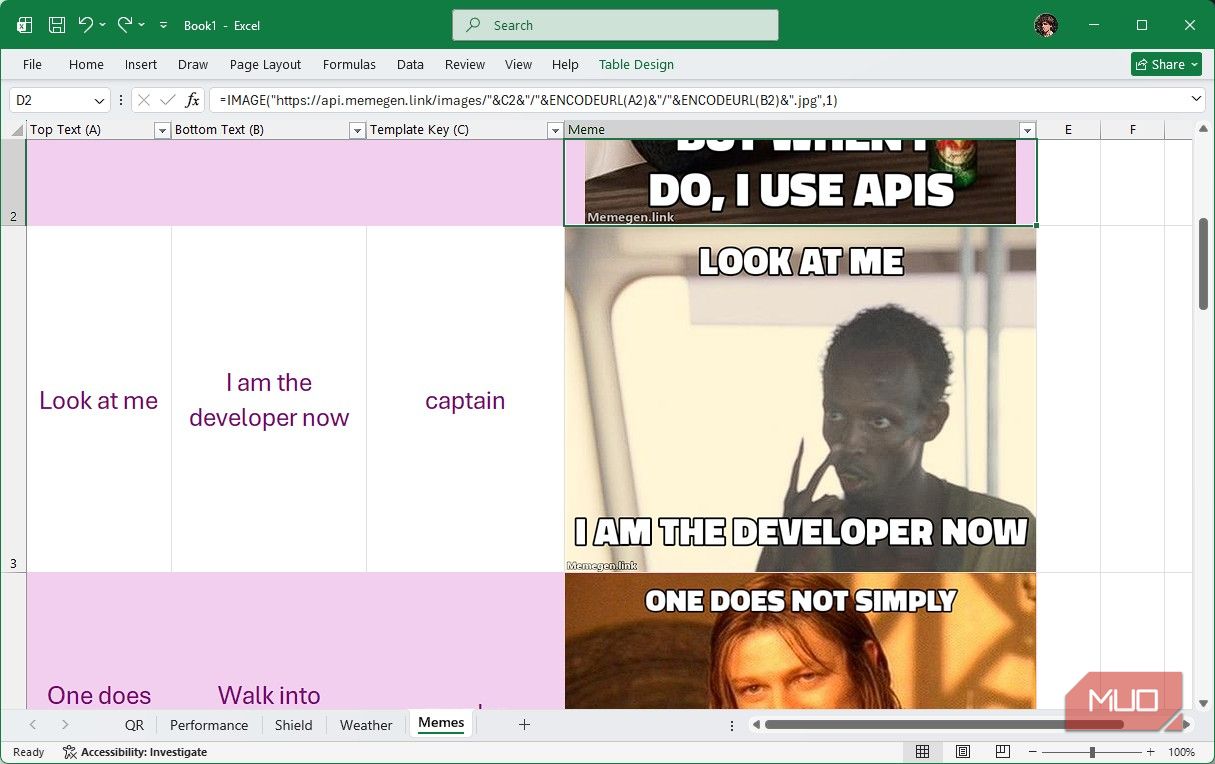The width and height of the screenshot is (1215, 764).
Task: Redo the last action
Action: pyautogui.click(x=125, y=25)
